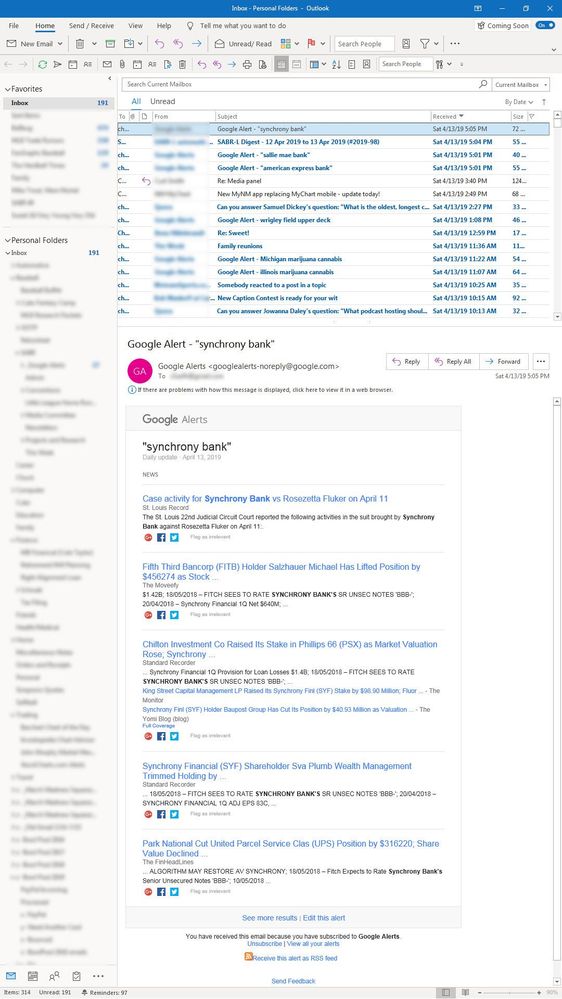The width and height of the screenshot is (562, 999).
Task: Click the Unsubscribe link
Action: coord(264,943)
